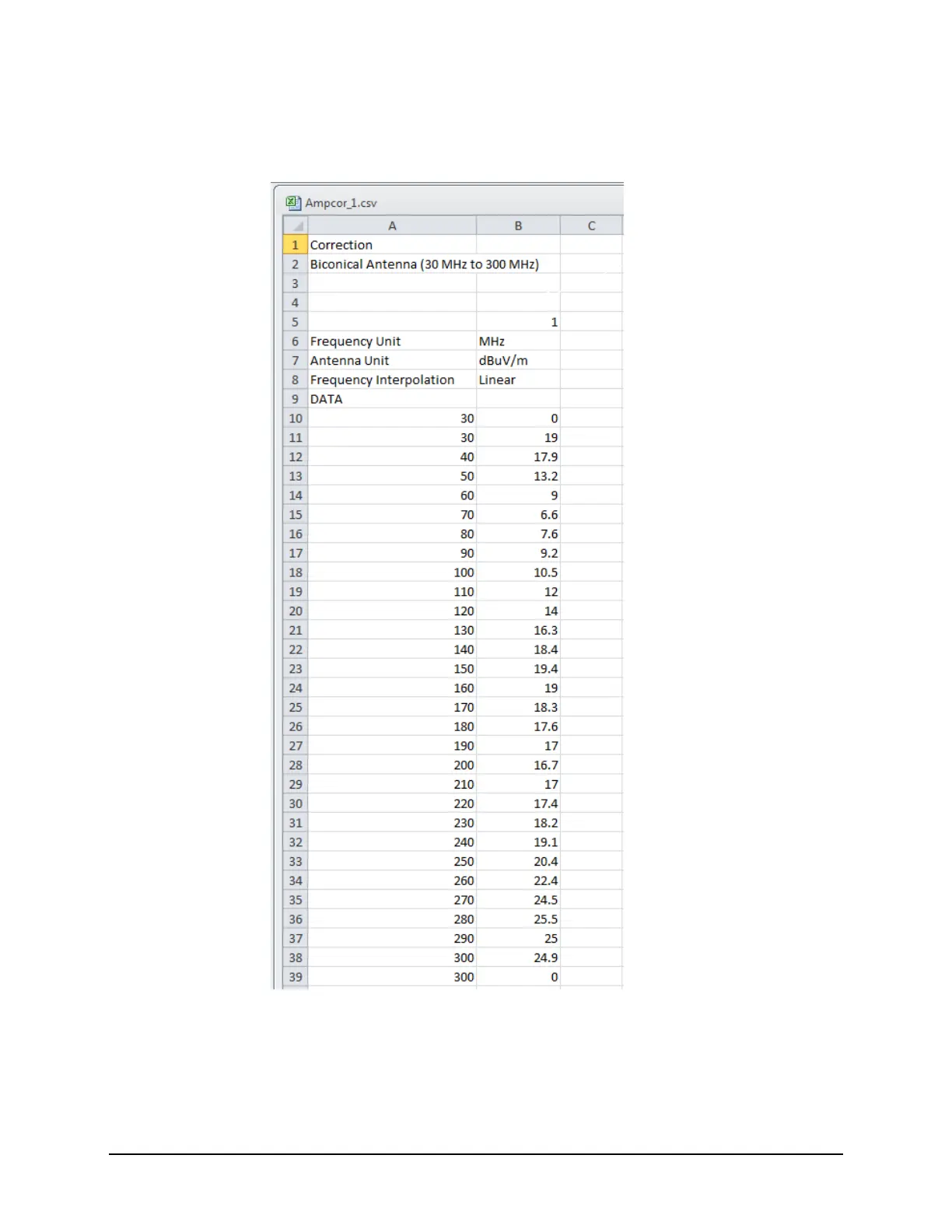Click the value 16.7 in row 28
The image size is (952, 1232).
pyautogui.click(x=518, y=765)
